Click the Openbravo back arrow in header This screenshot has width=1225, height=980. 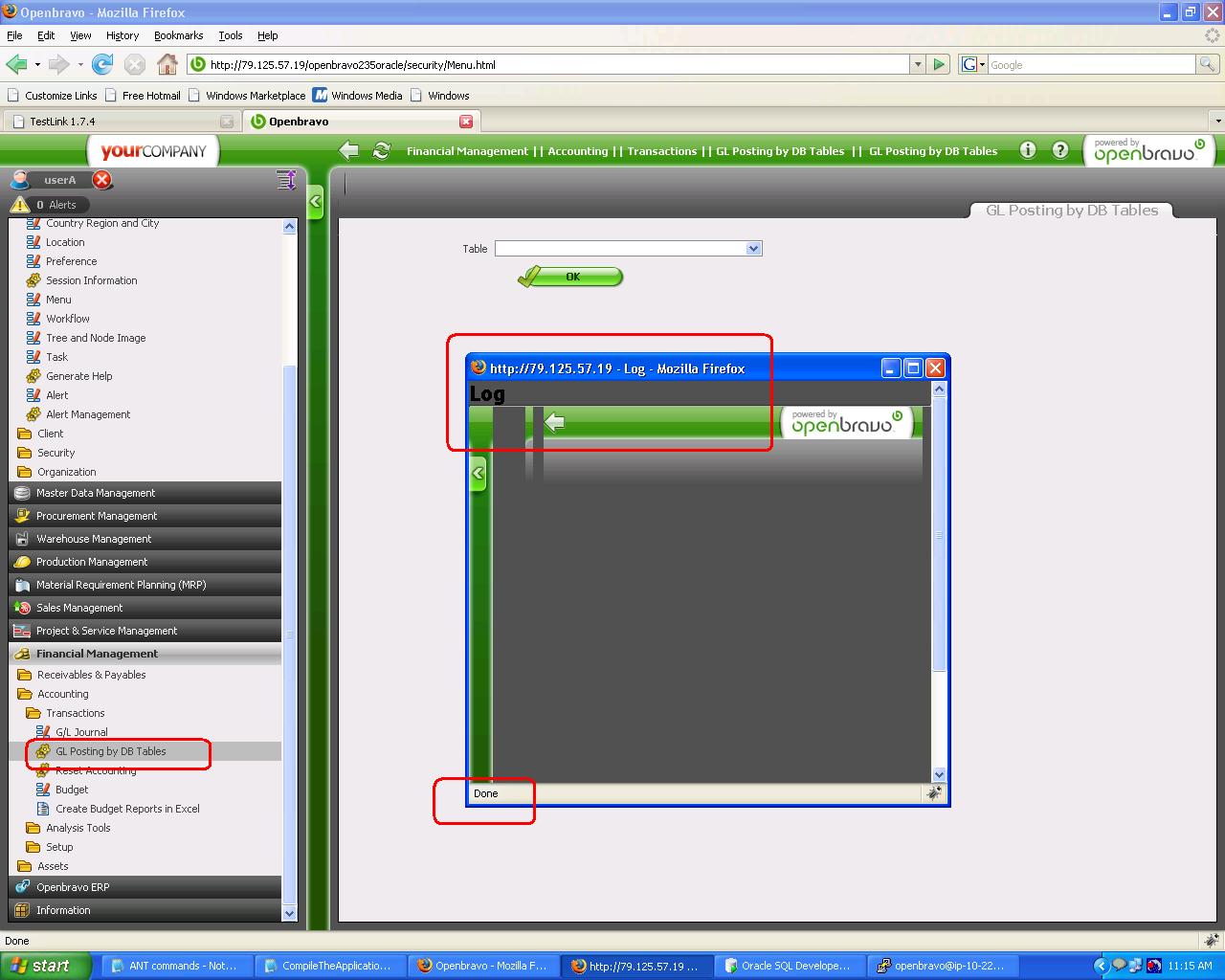pos(349,150)
